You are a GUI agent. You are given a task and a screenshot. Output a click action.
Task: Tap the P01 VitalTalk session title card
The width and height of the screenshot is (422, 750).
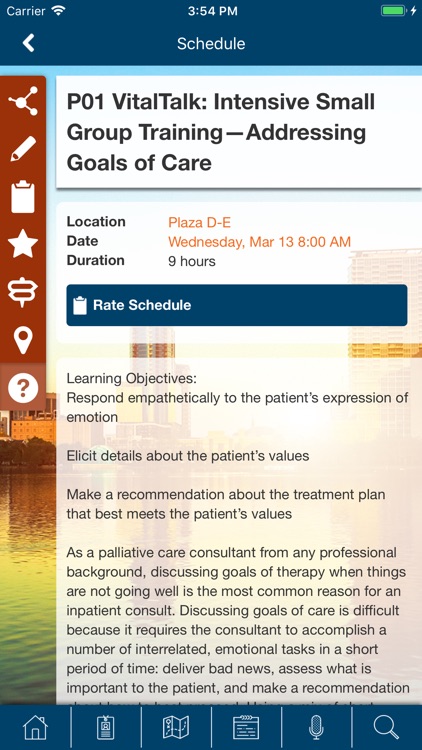(x=239, y=132)
